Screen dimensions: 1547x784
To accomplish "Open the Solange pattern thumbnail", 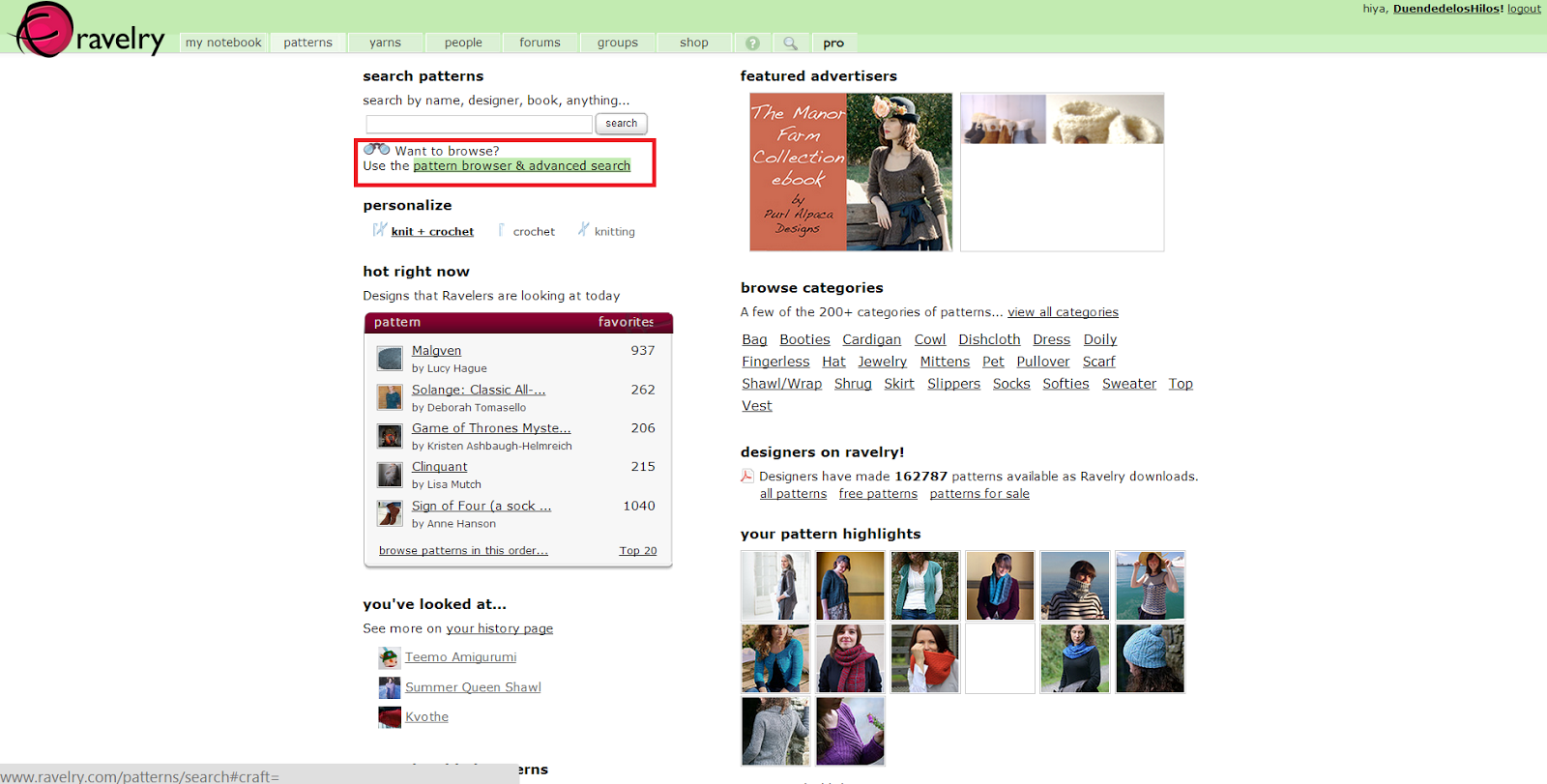I will (390, 397).
